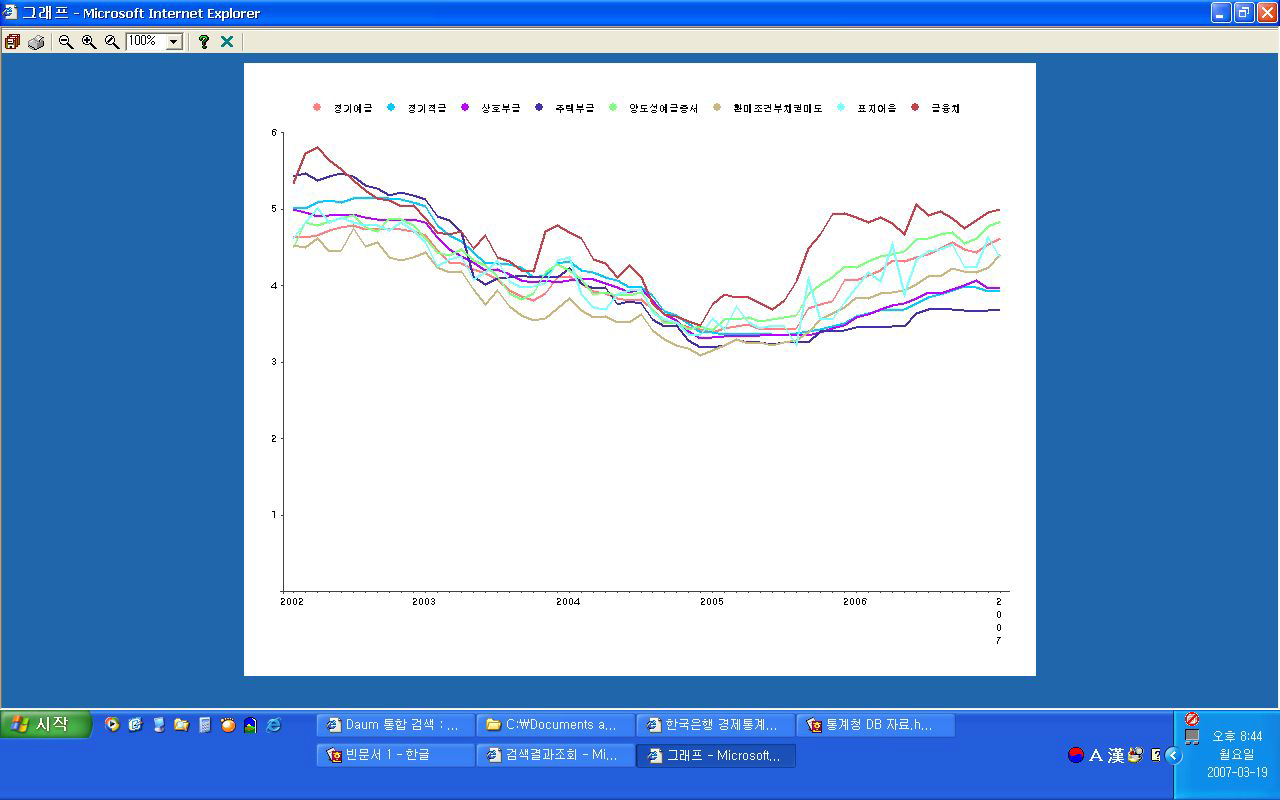Close the graph with the teal X
Screen dimensions: 1280x800
(x=227, y=42)
